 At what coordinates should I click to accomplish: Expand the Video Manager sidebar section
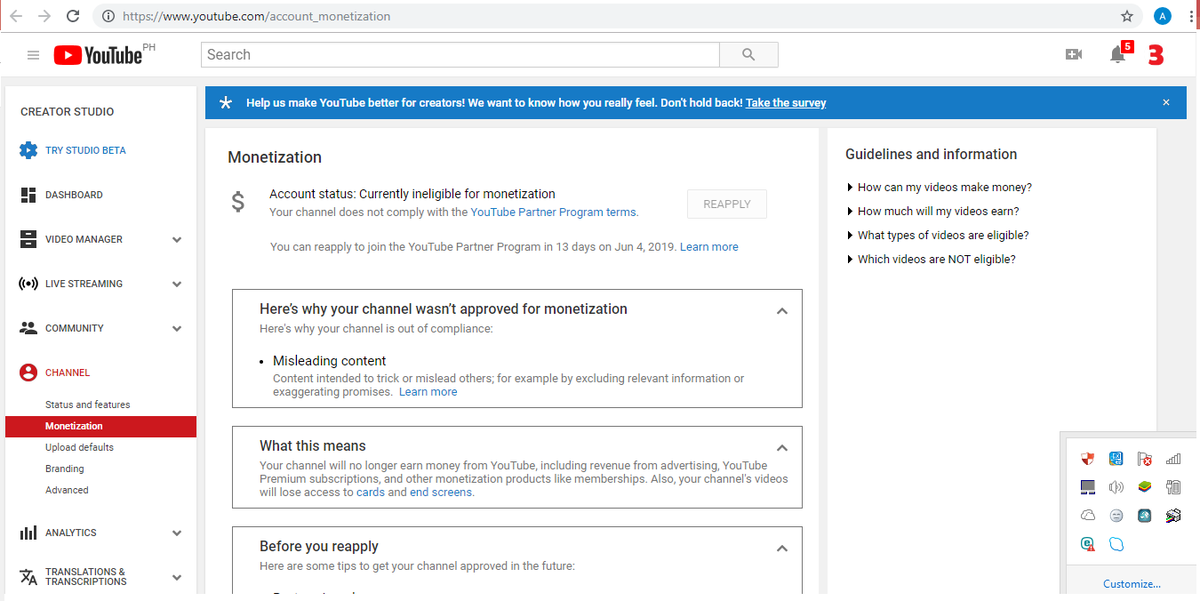pyautogui.click(x=177, y=240)
